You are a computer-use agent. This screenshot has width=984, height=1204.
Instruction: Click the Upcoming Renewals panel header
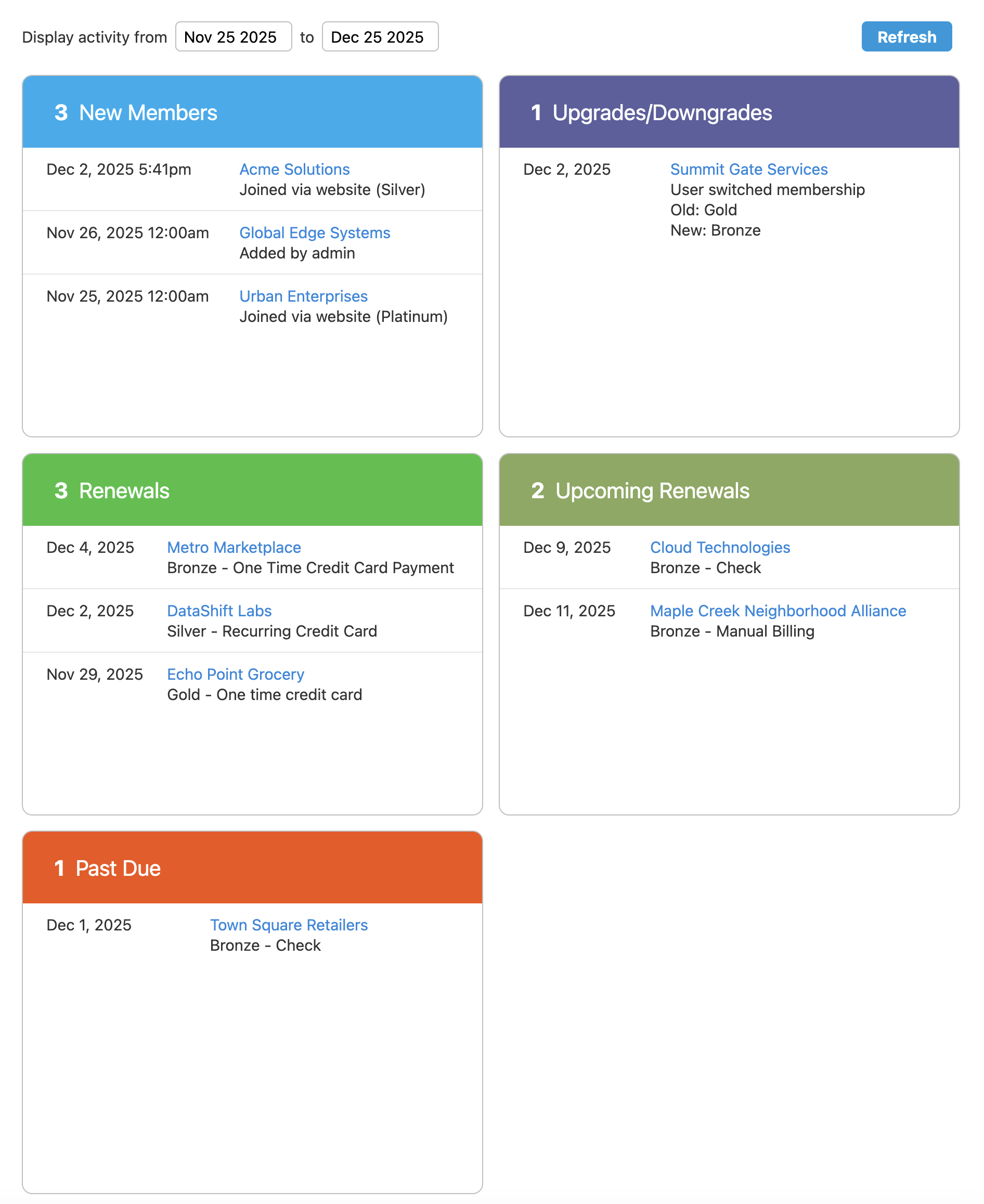729,490
